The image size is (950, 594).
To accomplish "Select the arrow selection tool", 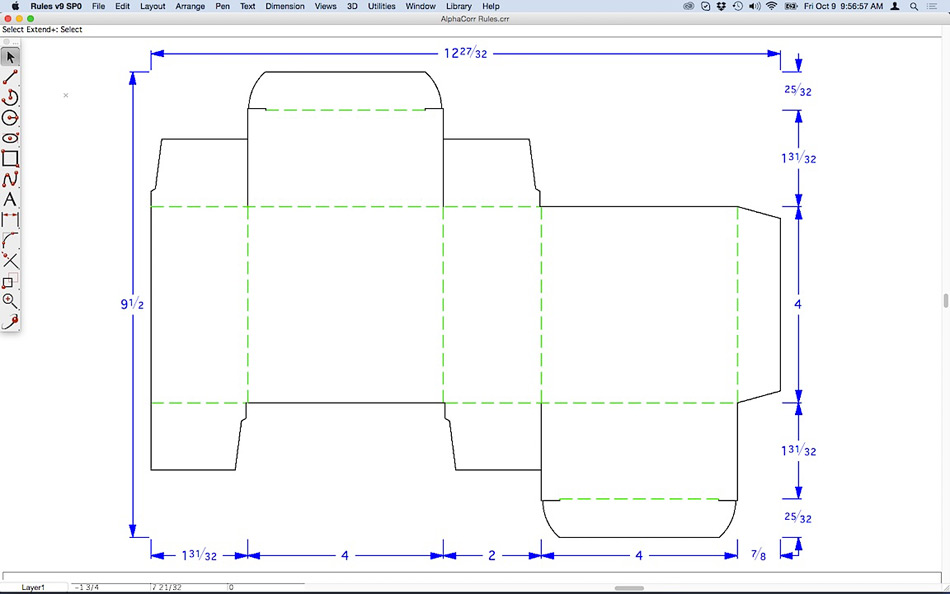I will coord(10,56).
